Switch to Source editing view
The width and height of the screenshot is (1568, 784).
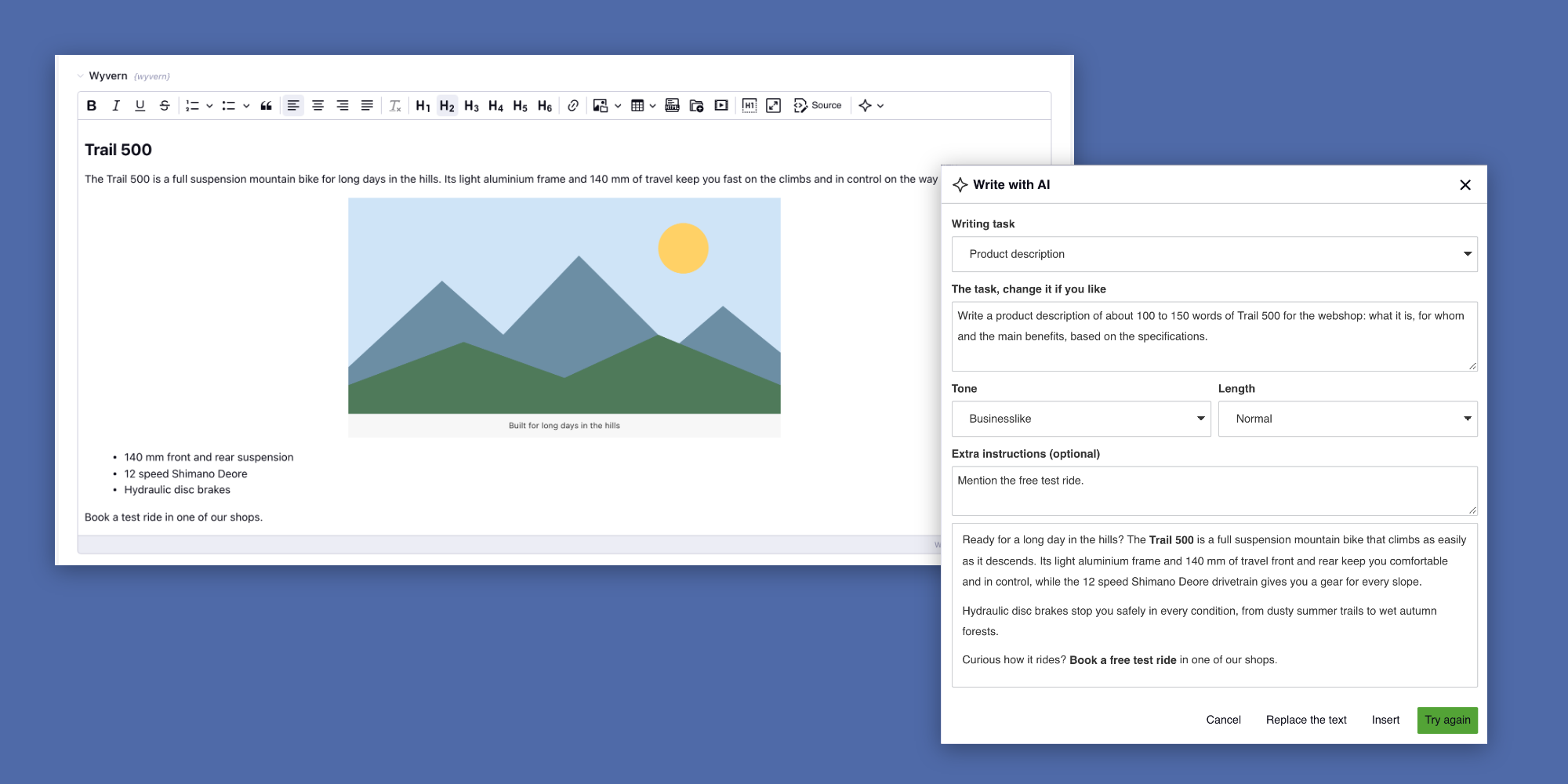818,106
